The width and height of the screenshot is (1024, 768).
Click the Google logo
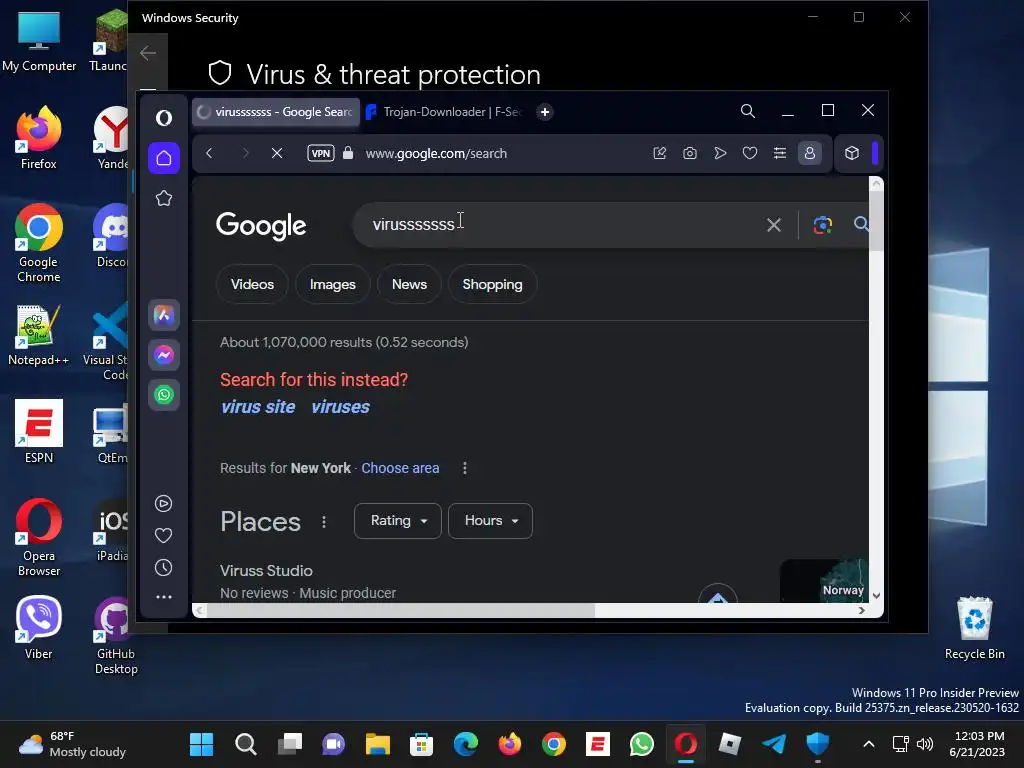pos(261,225)
